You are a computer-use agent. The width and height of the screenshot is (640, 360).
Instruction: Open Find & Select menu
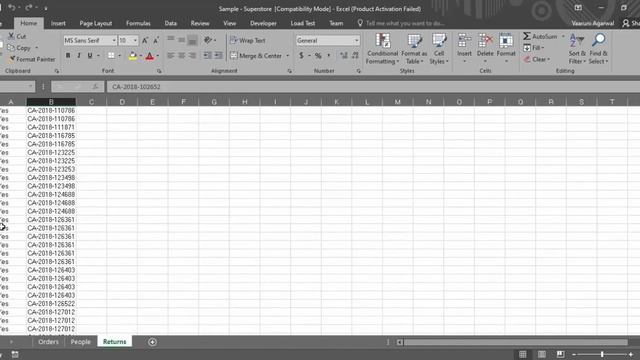599,49
